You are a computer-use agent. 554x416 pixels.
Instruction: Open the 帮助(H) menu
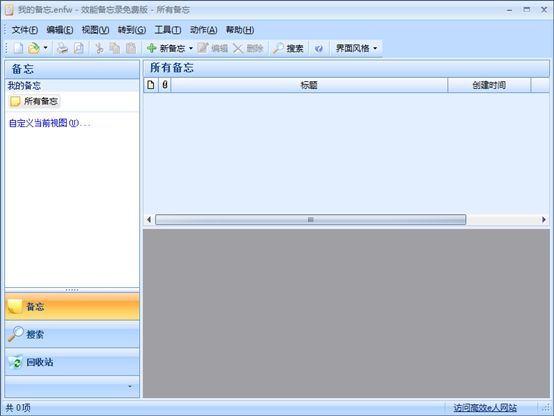pos(240,30)
